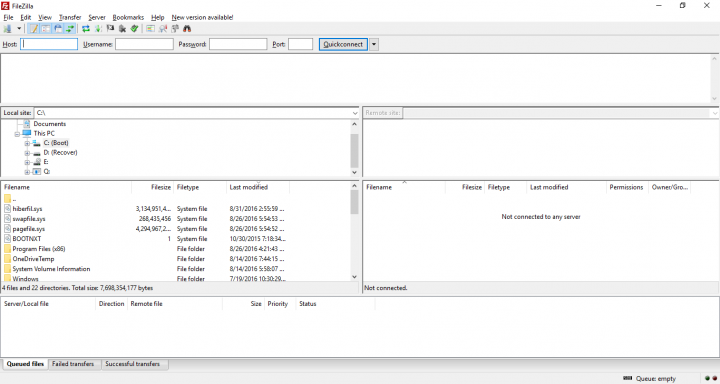The image size is (720, 384).
Task: Click the Q: drive icon
Action: (x=37, y=172)
